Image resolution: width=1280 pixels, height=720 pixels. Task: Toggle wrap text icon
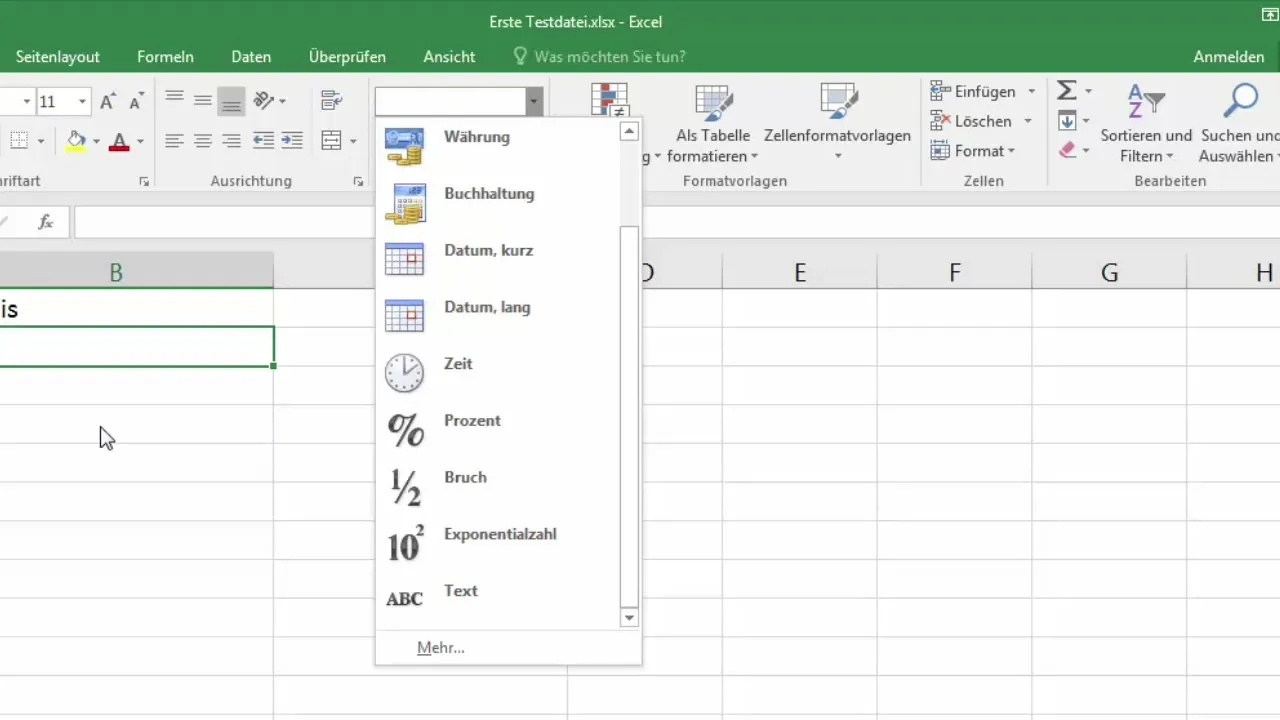point(332,100)
